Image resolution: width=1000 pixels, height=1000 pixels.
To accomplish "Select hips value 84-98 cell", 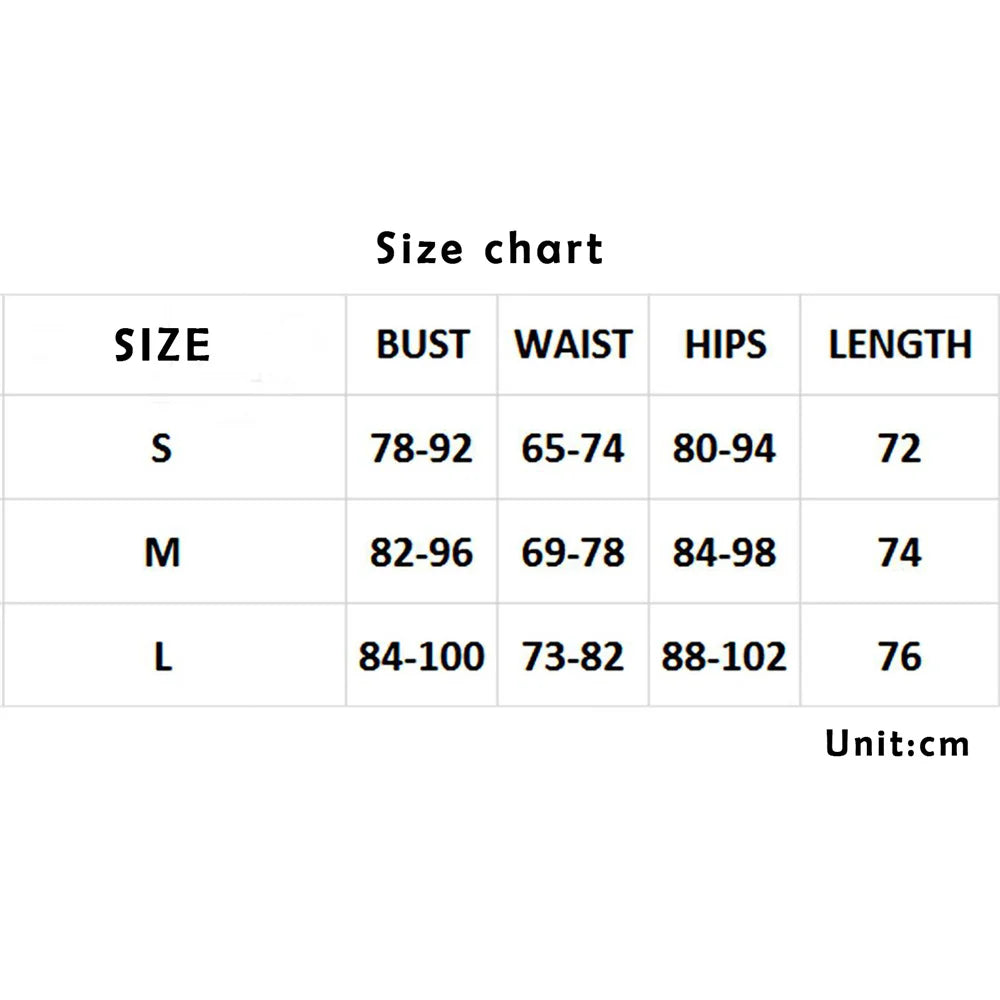I will pyautogui.click(x=724, y=552).
